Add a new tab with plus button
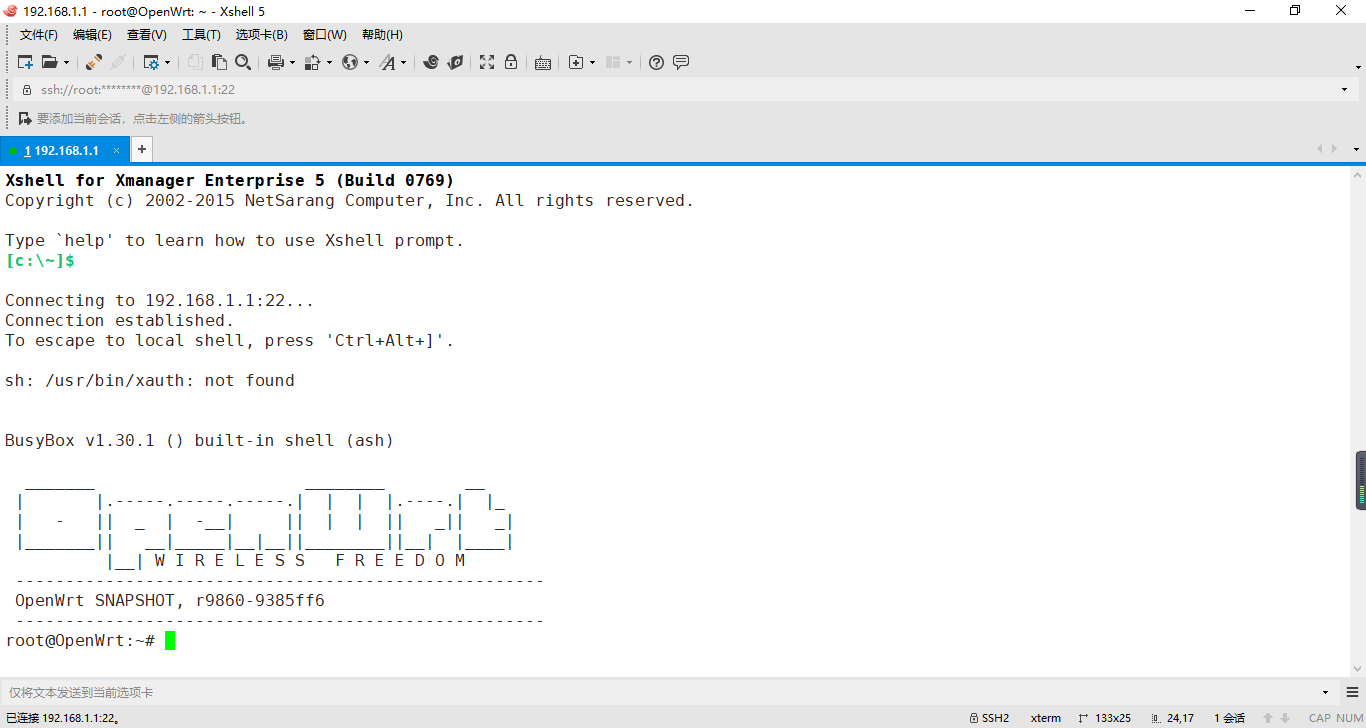Image resolution: width=1366 pixels, height=728 pixels. (x=142, y=149)
